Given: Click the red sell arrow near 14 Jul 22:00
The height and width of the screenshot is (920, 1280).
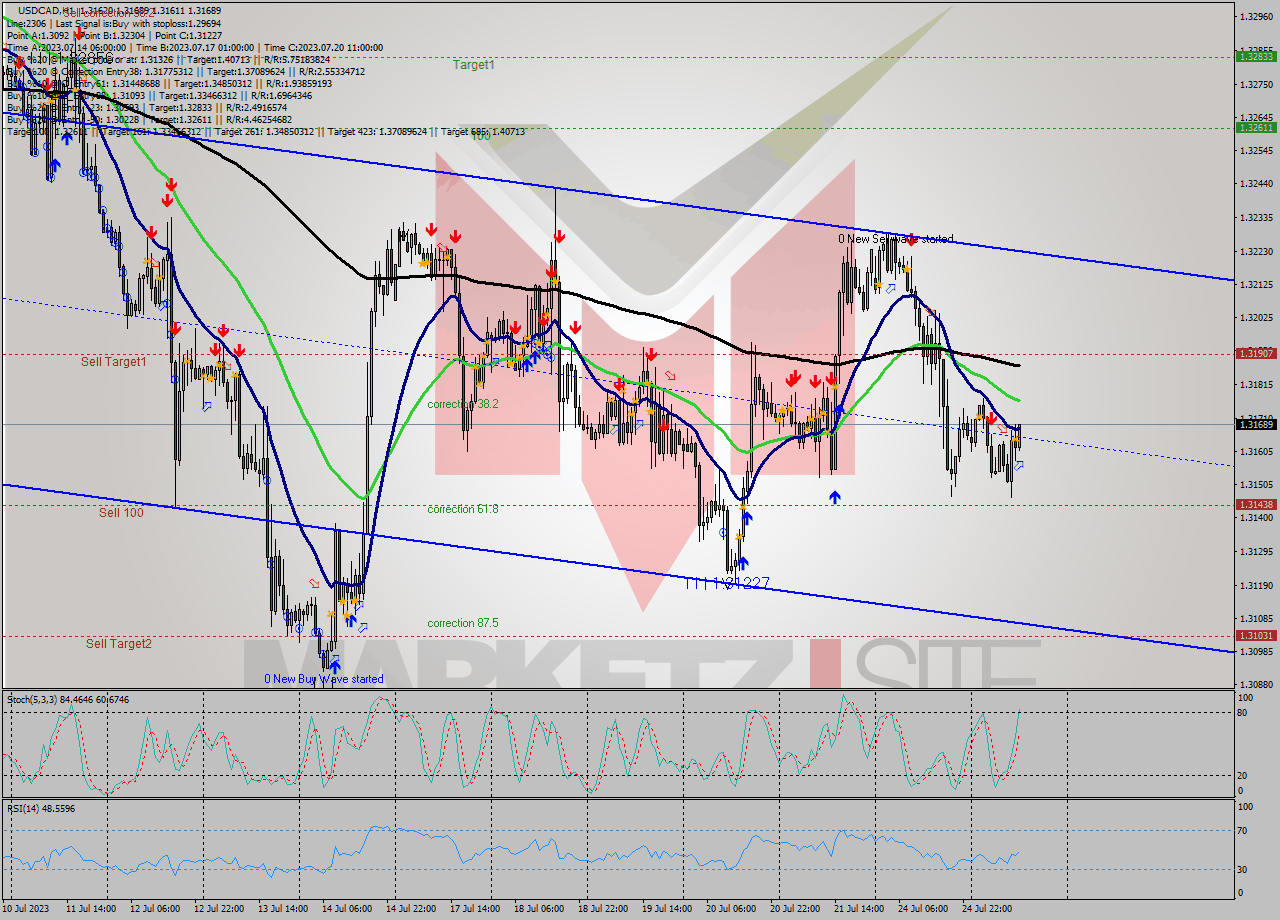Looking at the screenshot, I should [x=431, y=228].
